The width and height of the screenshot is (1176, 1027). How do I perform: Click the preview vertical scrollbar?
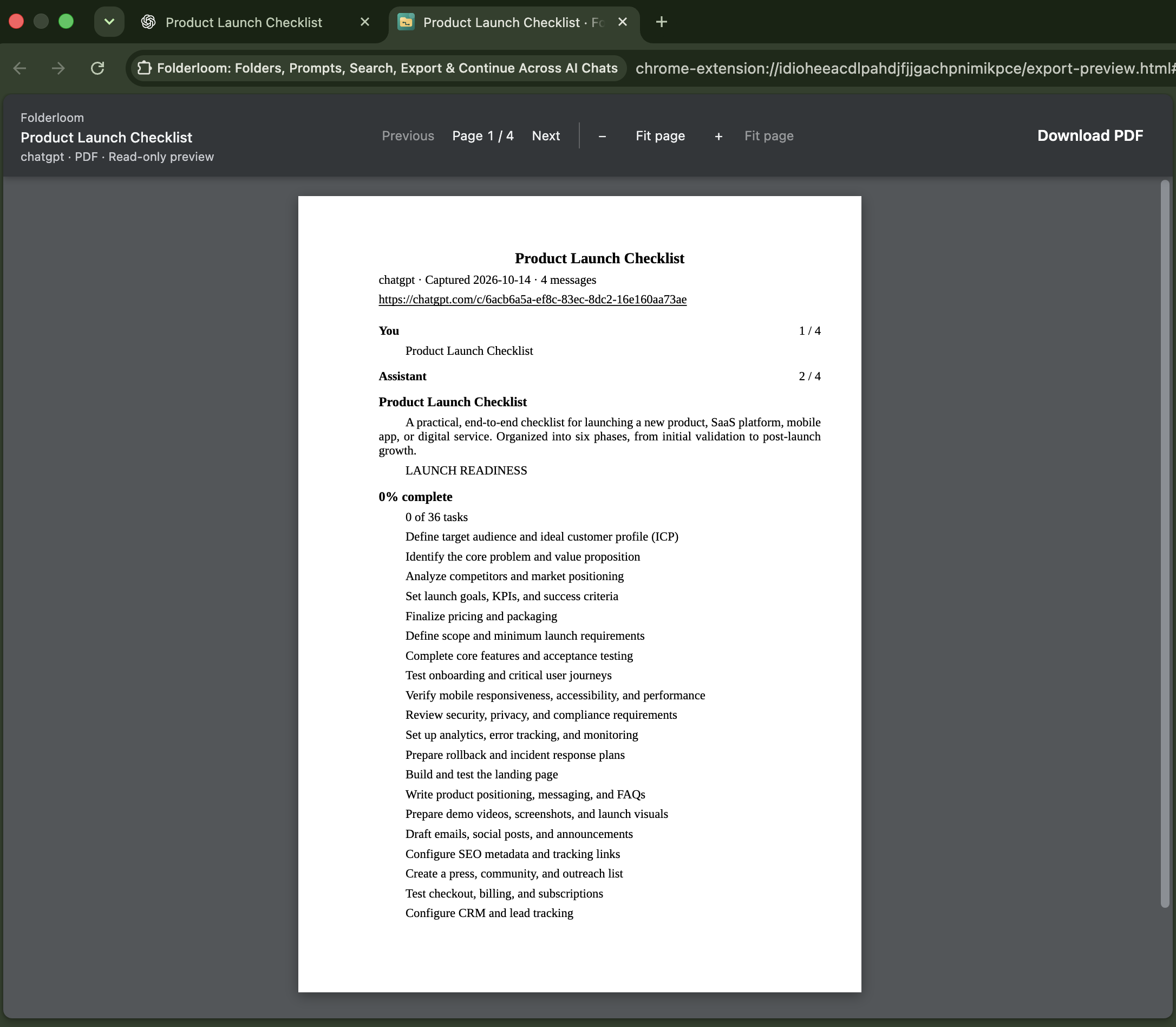point(1165,543)
